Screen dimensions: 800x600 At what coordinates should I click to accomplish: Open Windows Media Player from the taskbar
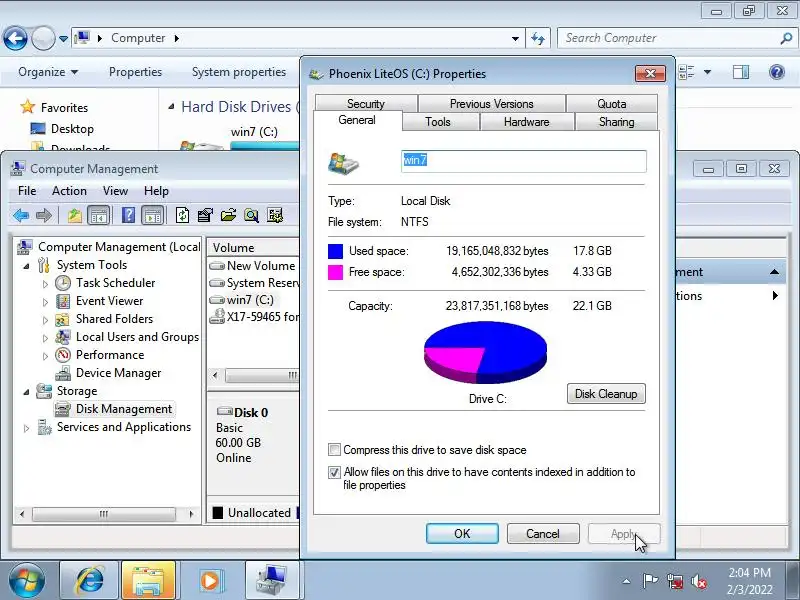210,581
